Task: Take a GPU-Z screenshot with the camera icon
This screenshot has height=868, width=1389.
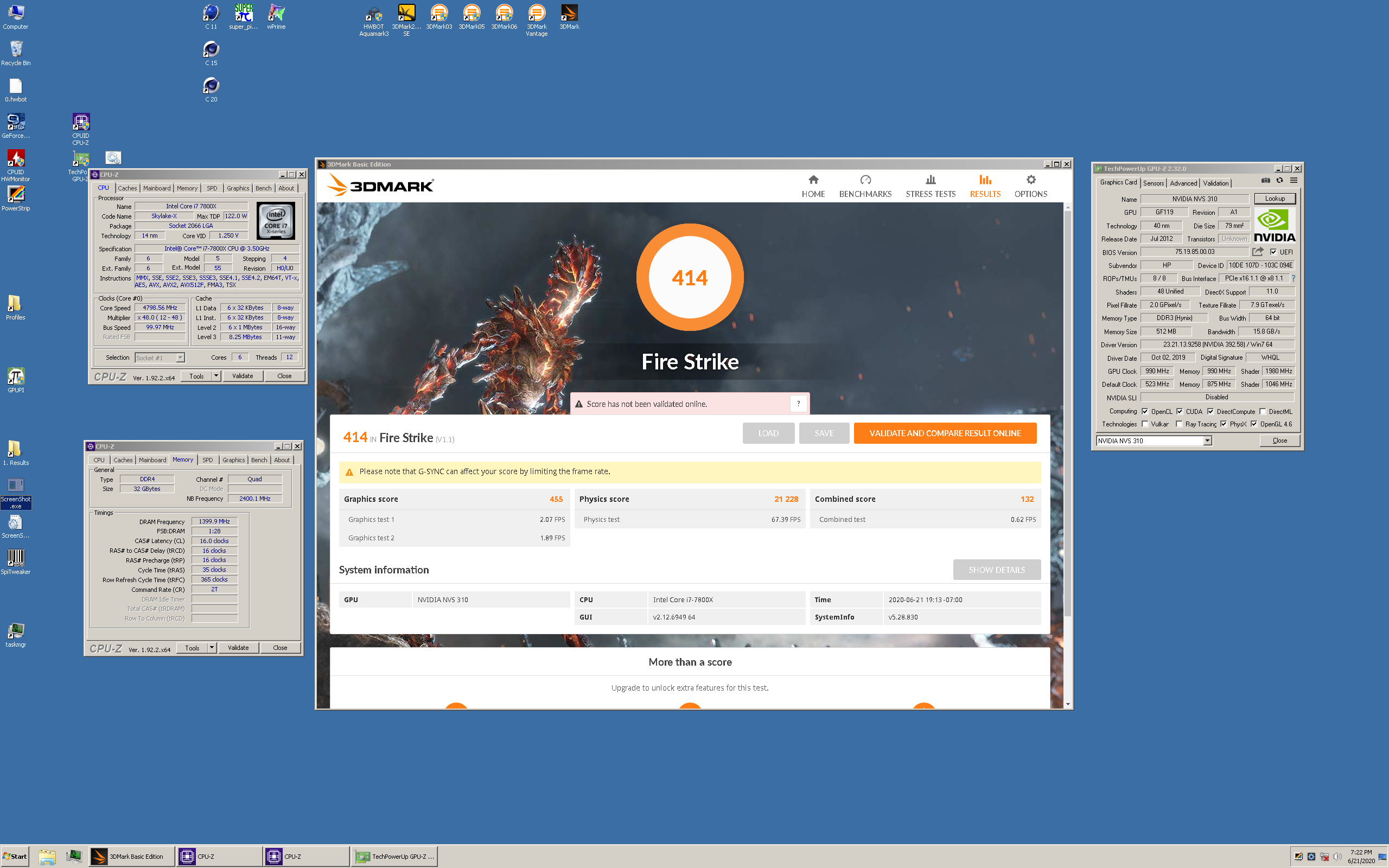Action: [x=1266, y=180]
